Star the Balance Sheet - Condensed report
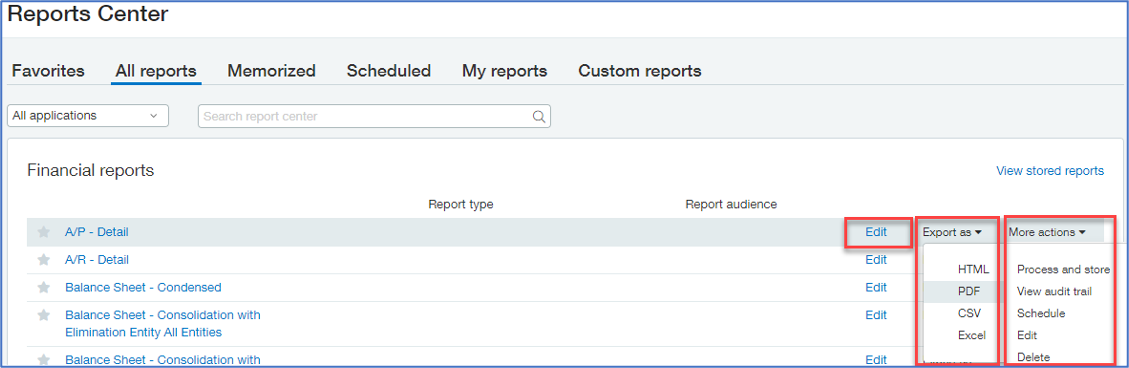The width and height of the screenshot is (1129, 368). tap(44, 287)
